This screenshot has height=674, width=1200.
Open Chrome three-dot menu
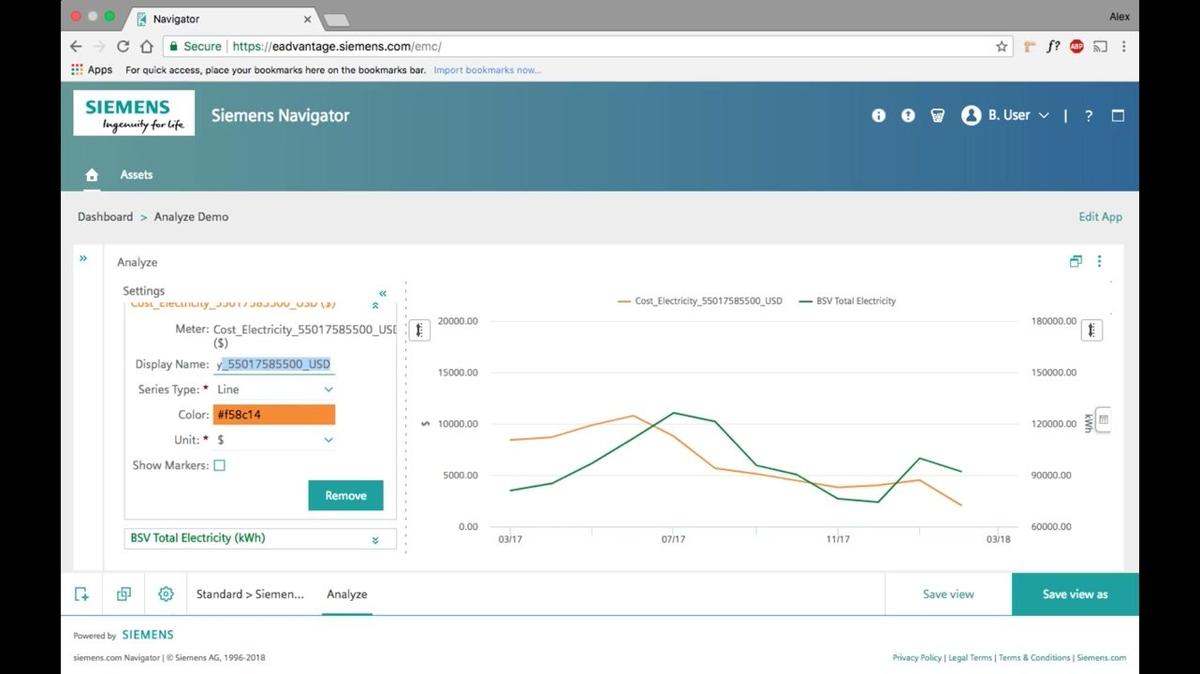click(1124, 46)
